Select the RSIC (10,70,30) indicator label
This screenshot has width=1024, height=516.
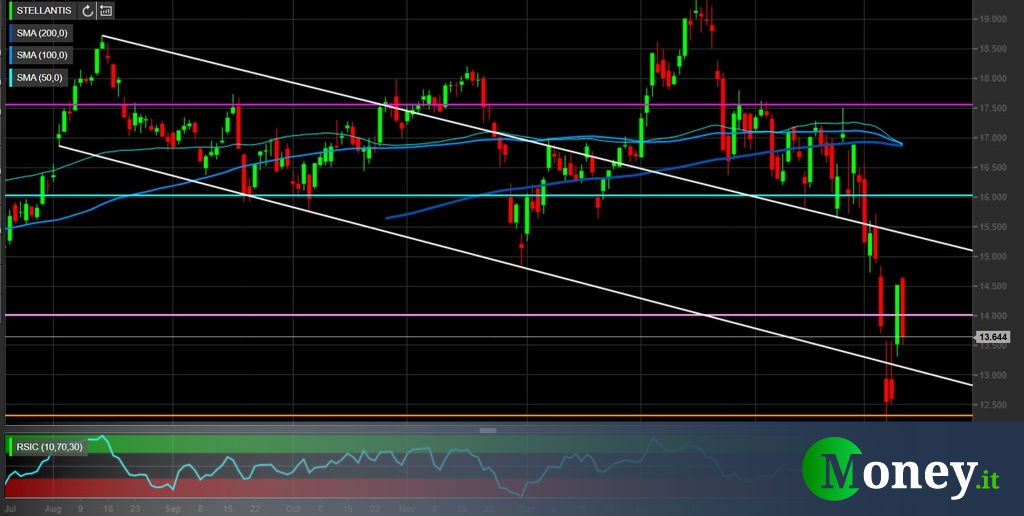click(x=47, y=447)
